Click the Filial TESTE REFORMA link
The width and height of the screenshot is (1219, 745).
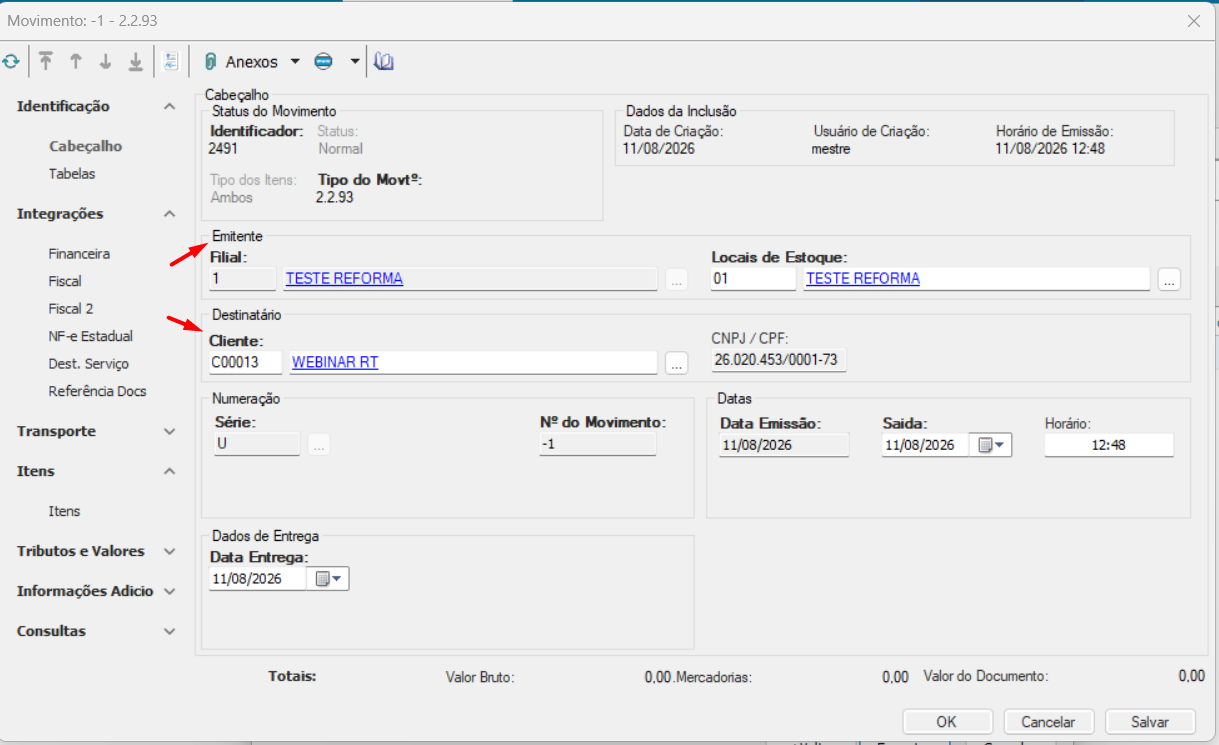344,279
